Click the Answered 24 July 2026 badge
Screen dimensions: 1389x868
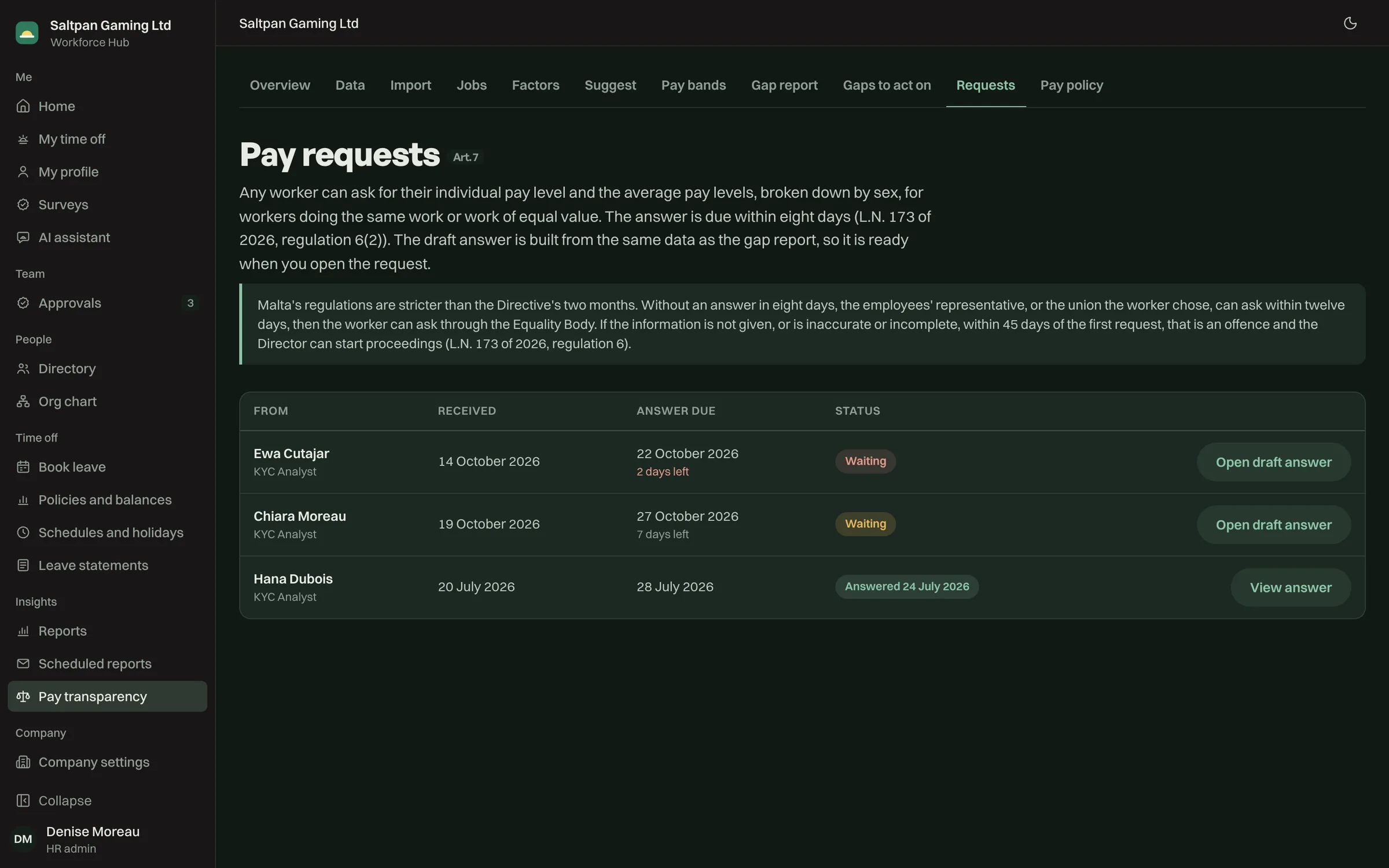pos(906,586)
